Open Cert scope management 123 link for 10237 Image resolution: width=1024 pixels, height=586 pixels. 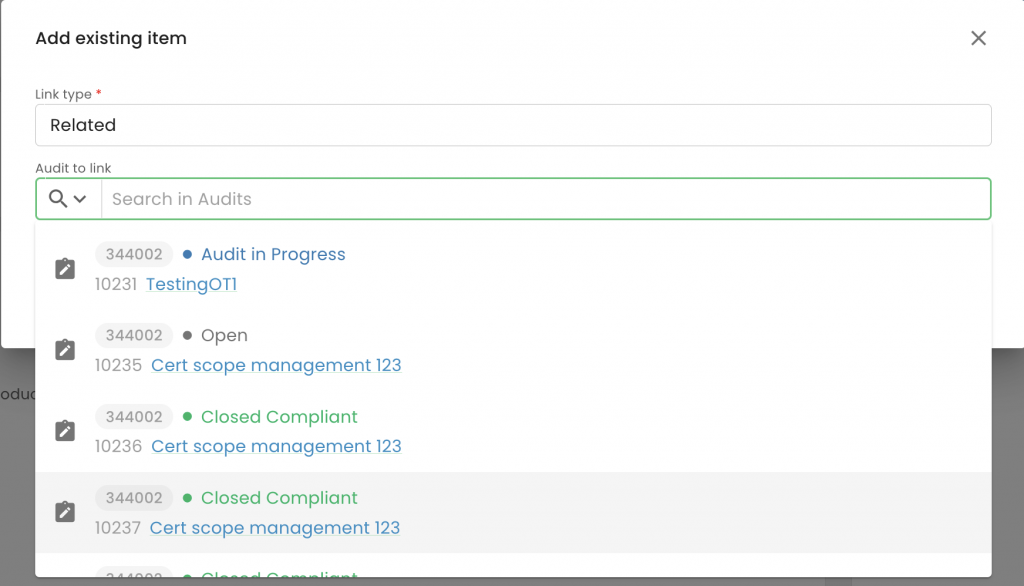(x=275, y=527)
